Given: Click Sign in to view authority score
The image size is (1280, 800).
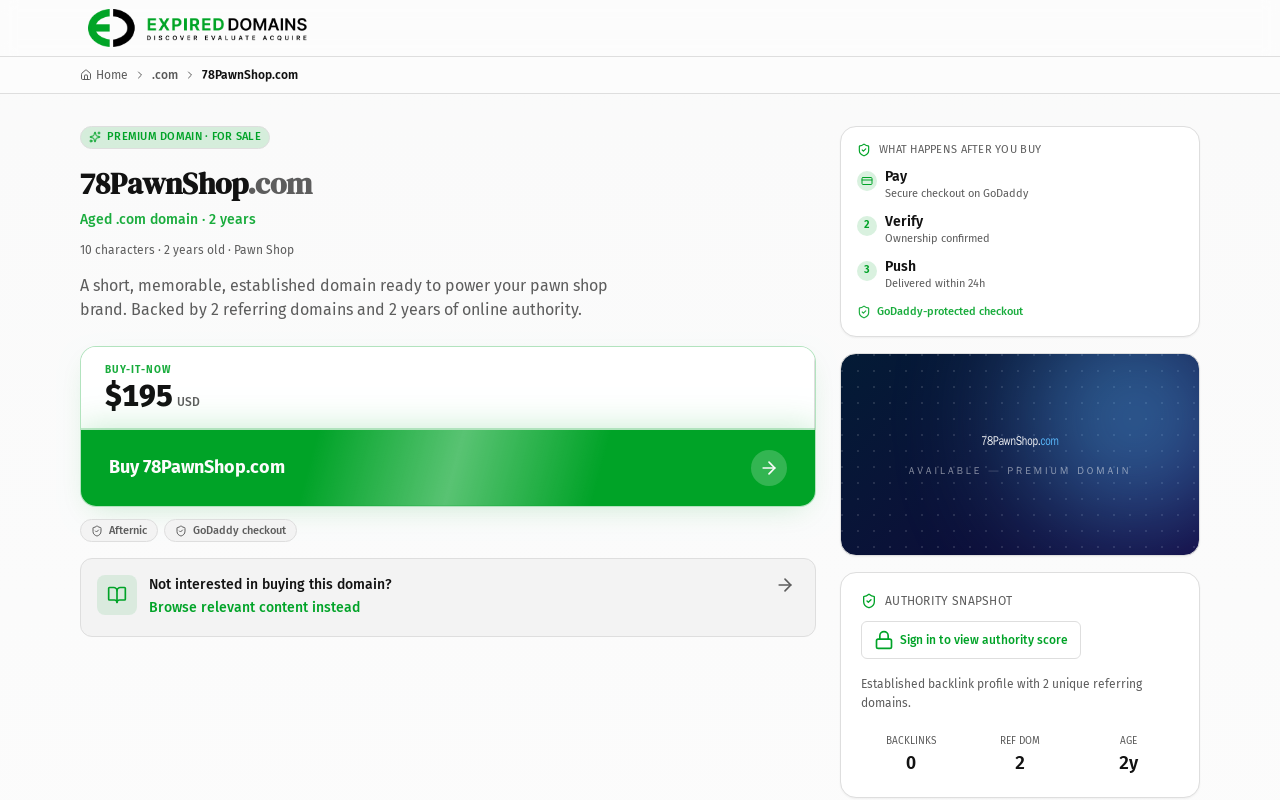Looking at the screenshot, I should point(971,640).
